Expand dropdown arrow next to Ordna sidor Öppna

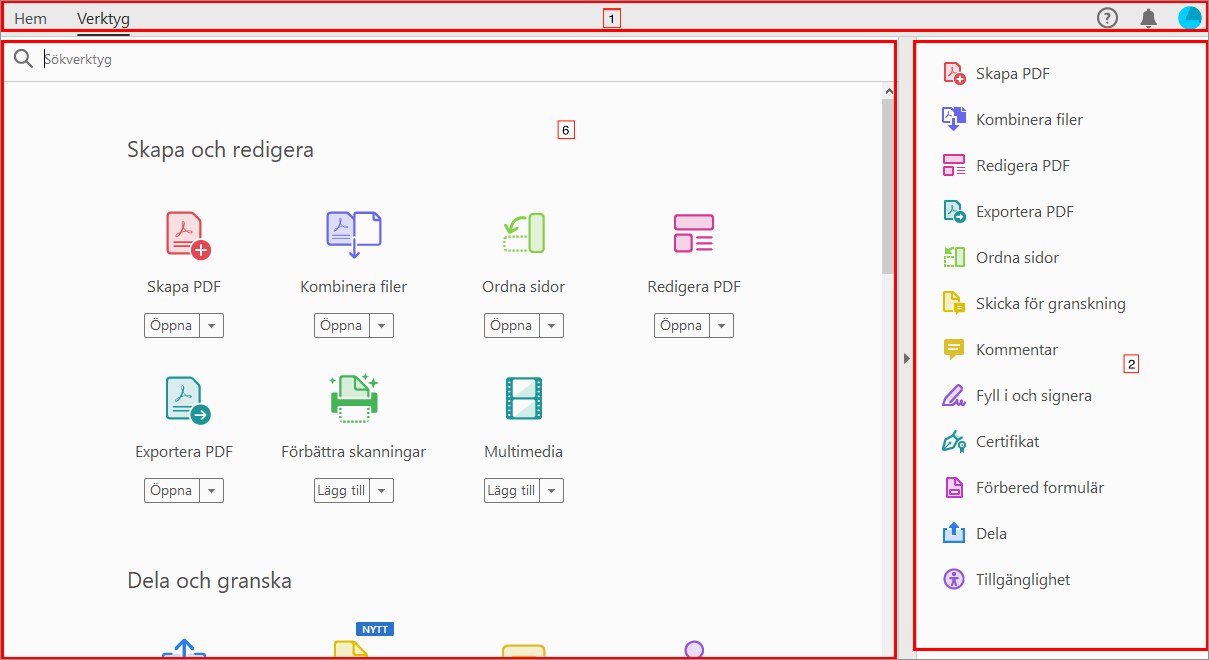(x=551, y=326)
